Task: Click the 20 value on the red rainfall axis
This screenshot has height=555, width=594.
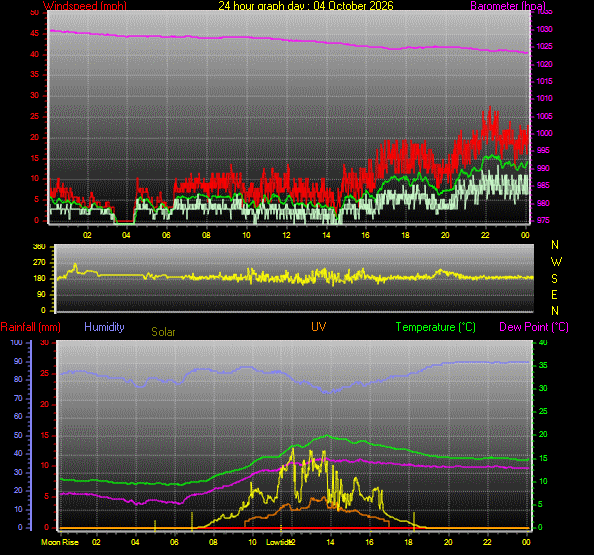Action: pyautogui.click(x=45, y=404)
